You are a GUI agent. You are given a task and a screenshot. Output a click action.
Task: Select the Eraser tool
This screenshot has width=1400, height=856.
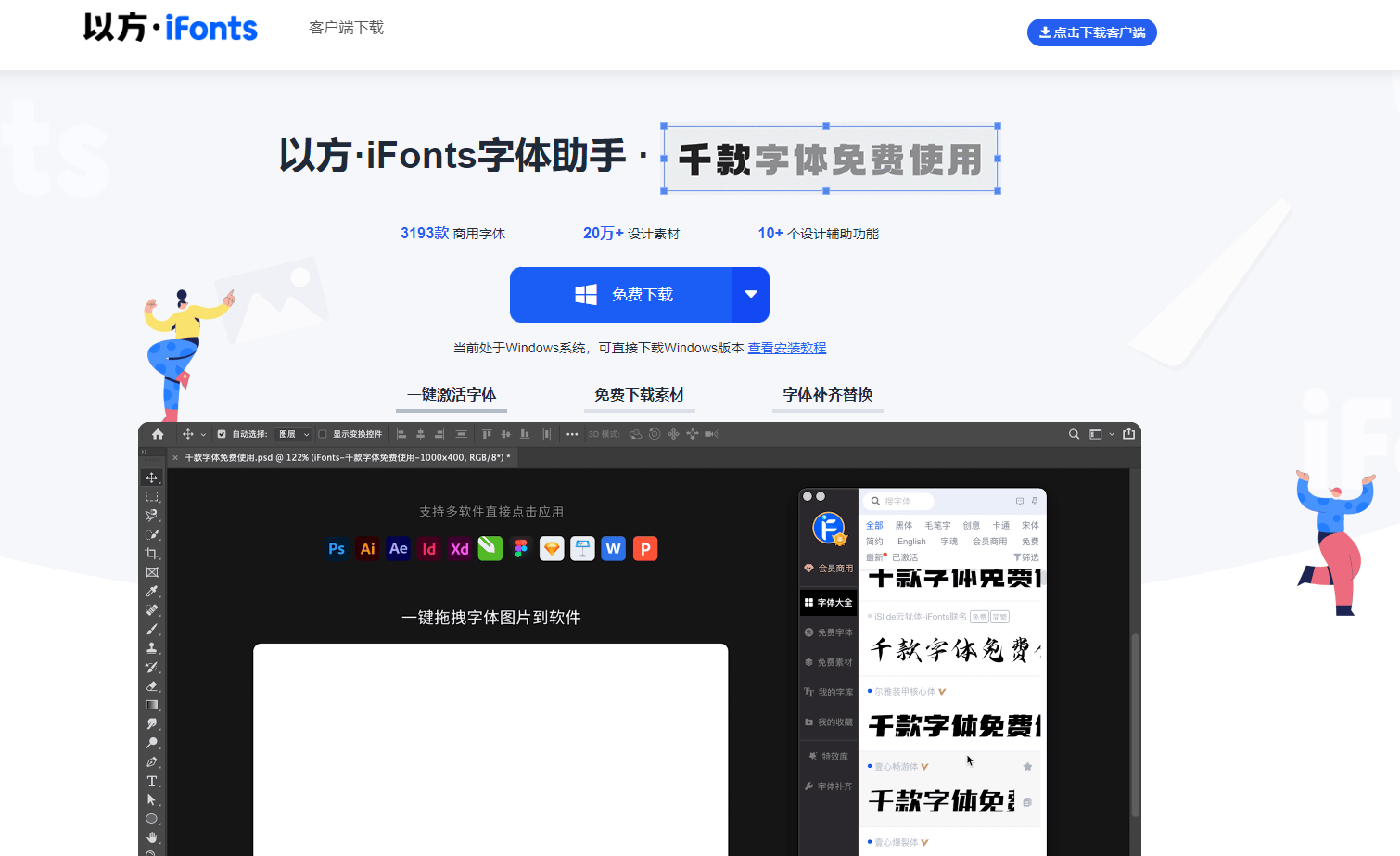(152, 686)
